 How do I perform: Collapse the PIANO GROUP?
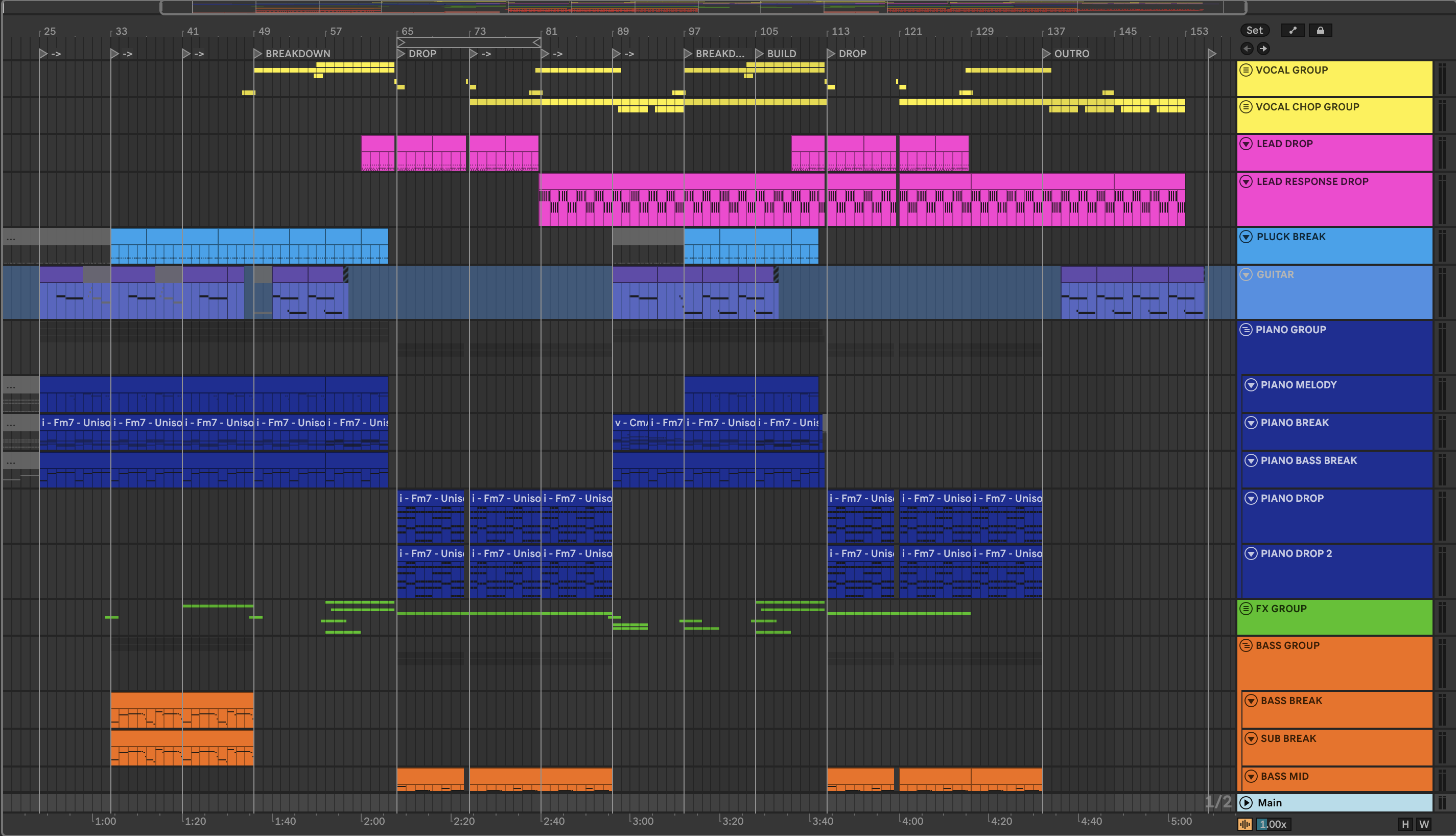pos(1246,330)
